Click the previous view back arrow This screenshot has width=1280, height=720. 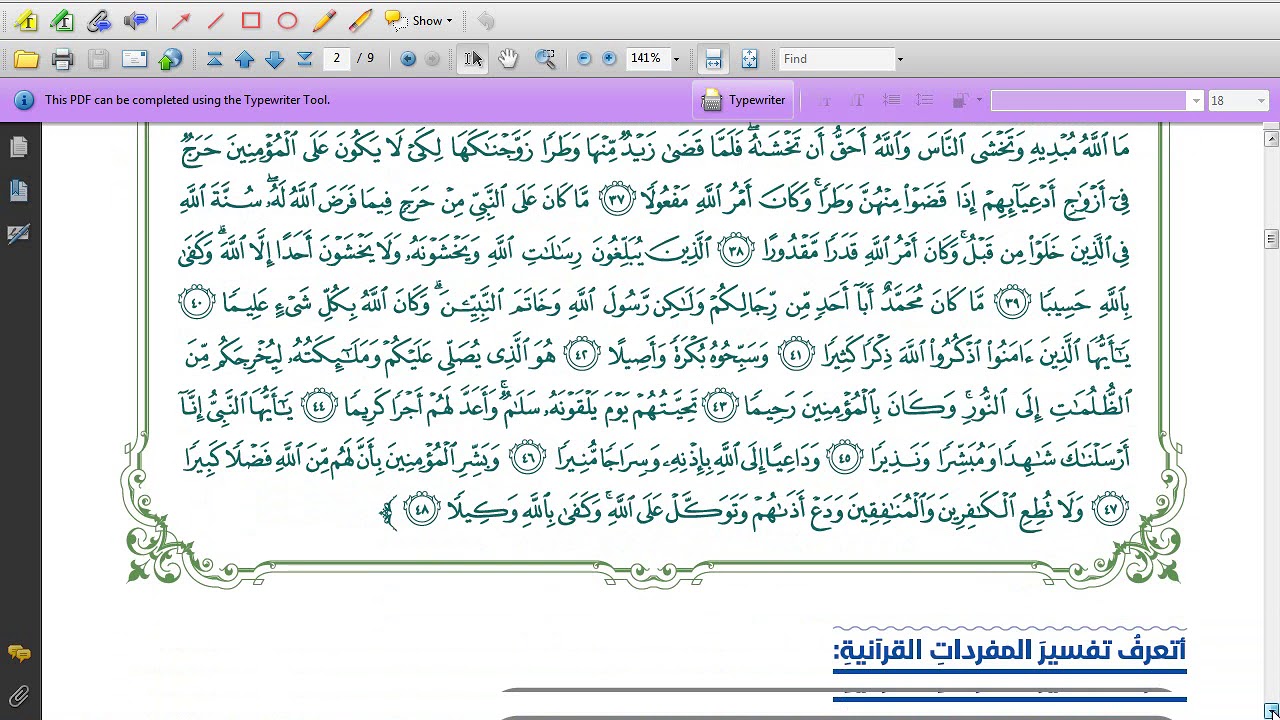[408, 59]
